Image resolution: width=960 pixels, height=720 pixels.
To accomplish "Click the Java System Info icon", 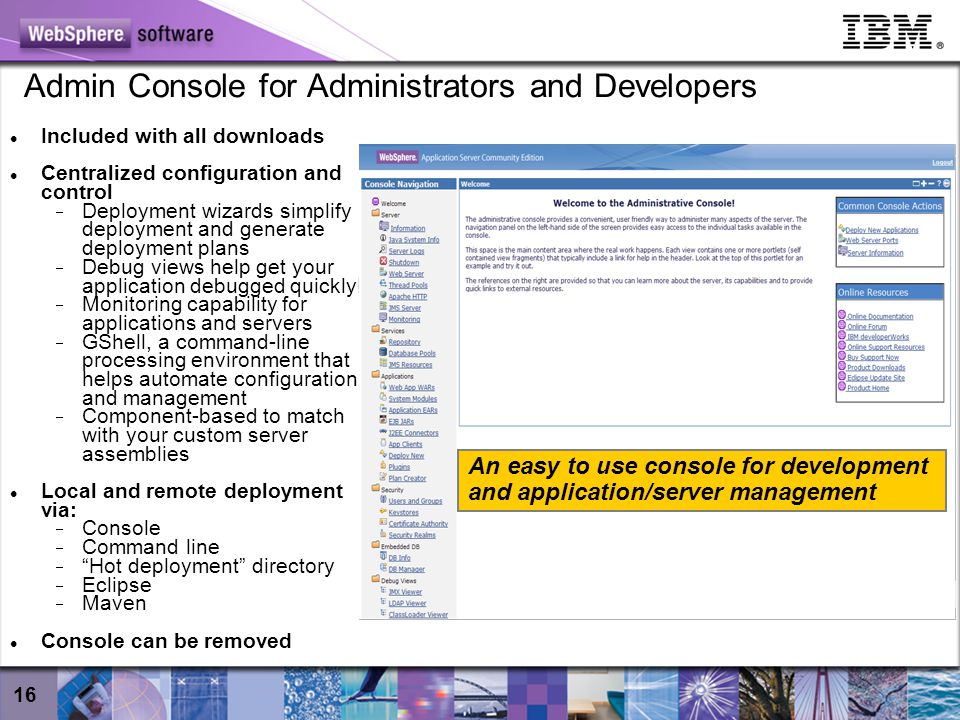I will coord(383,238).
